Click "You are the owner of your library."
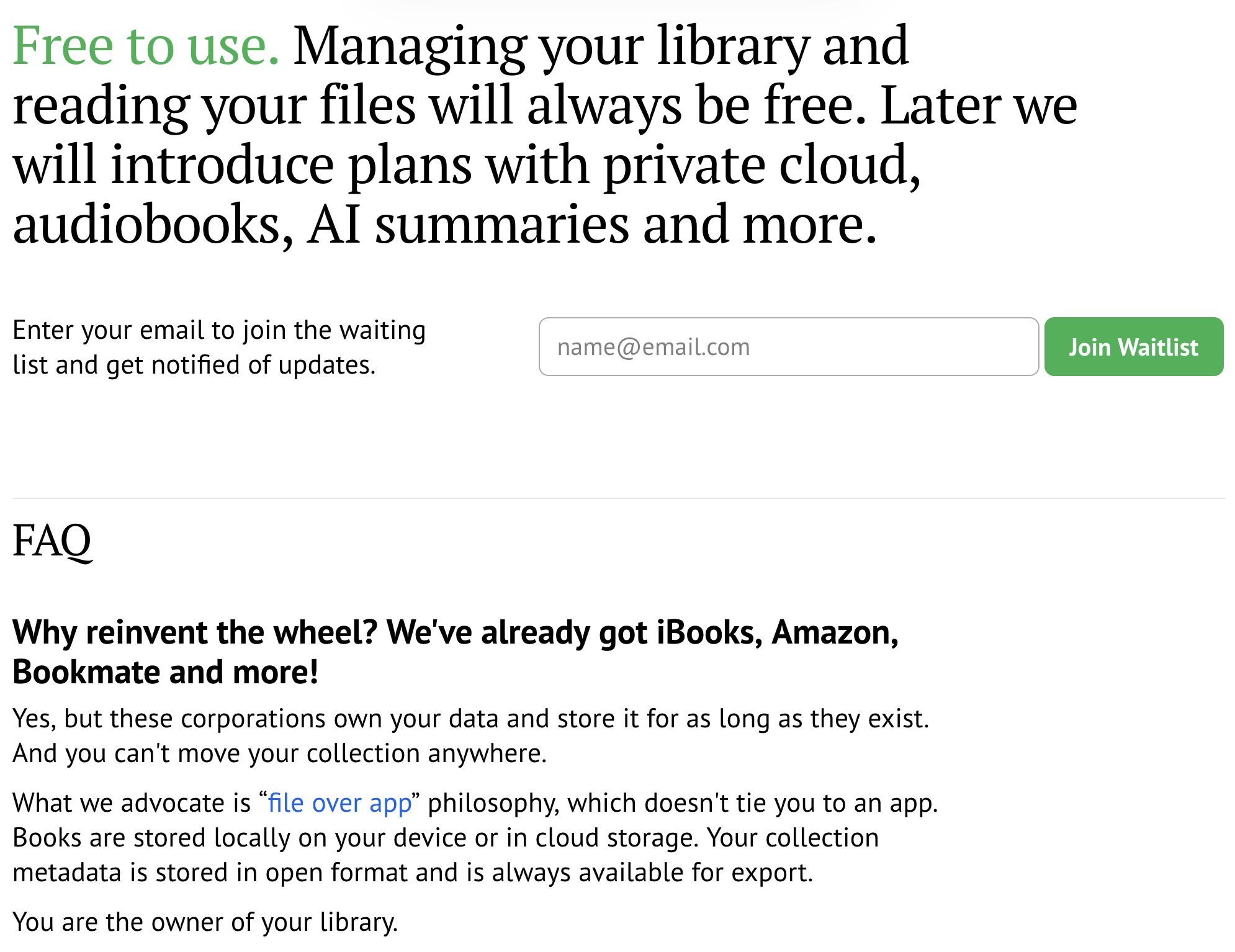1235x952 pixels. click(205, 922)
